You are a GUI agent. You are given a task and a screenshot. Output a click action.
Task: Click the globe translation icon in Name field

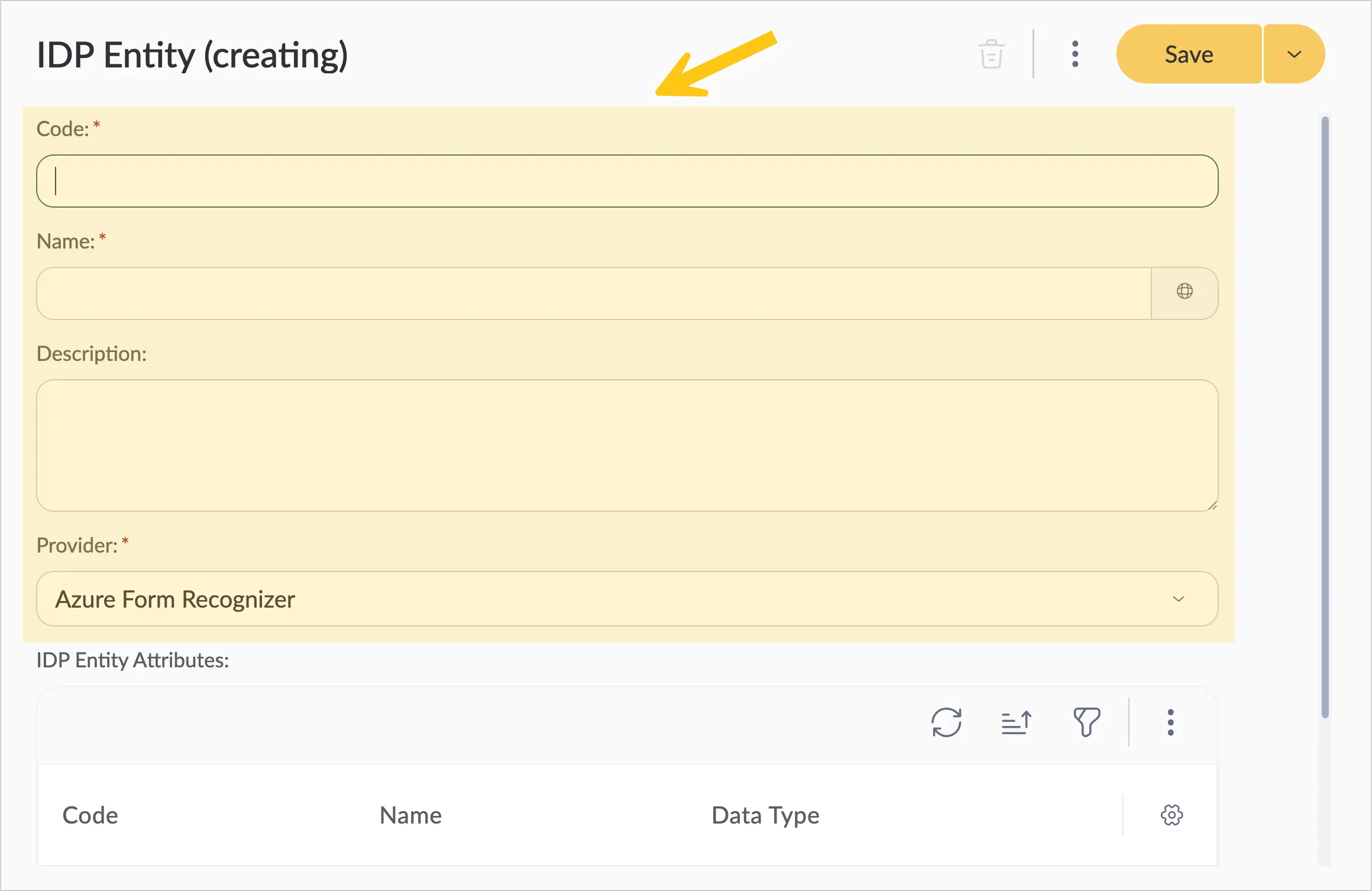1185,291
